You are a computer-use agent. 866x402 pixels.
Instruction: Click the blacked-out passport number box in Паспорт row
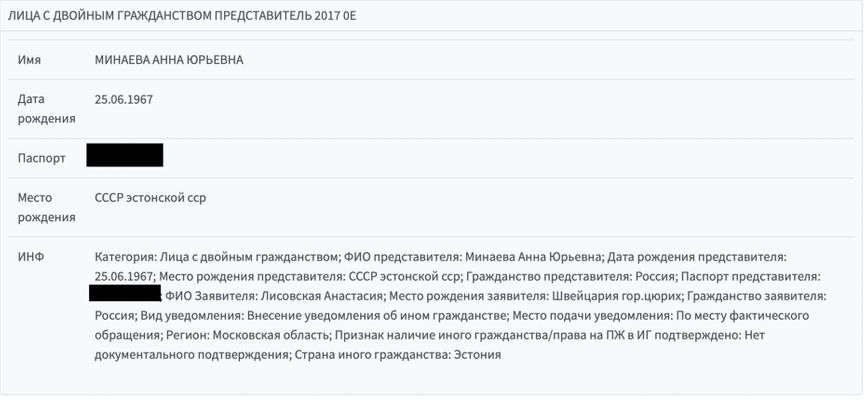pyautogui.click(x=125, y=155)
